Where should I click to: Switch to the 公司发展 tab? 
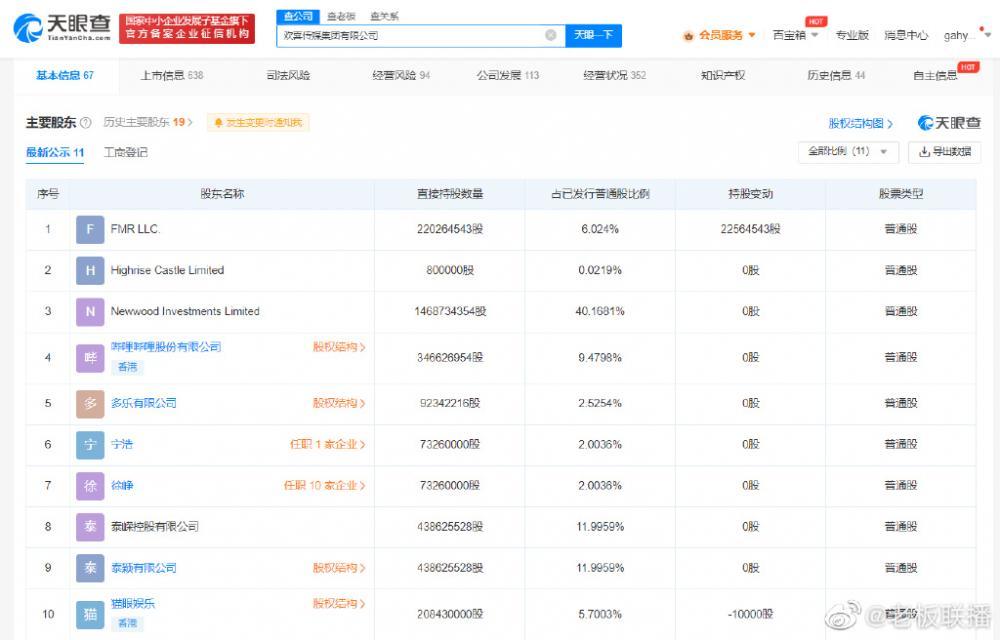[x=508, y=75]
